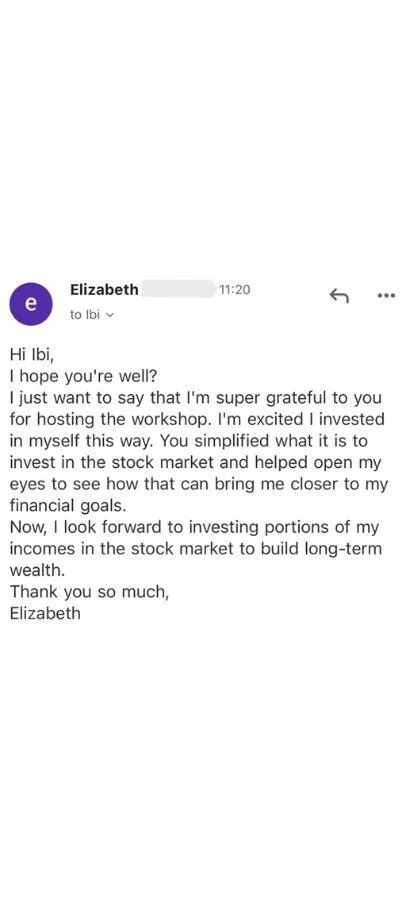Viewport: 406px width, 898px height.
Task: Tap the reply arrow icon
Action: pos(339,296)
